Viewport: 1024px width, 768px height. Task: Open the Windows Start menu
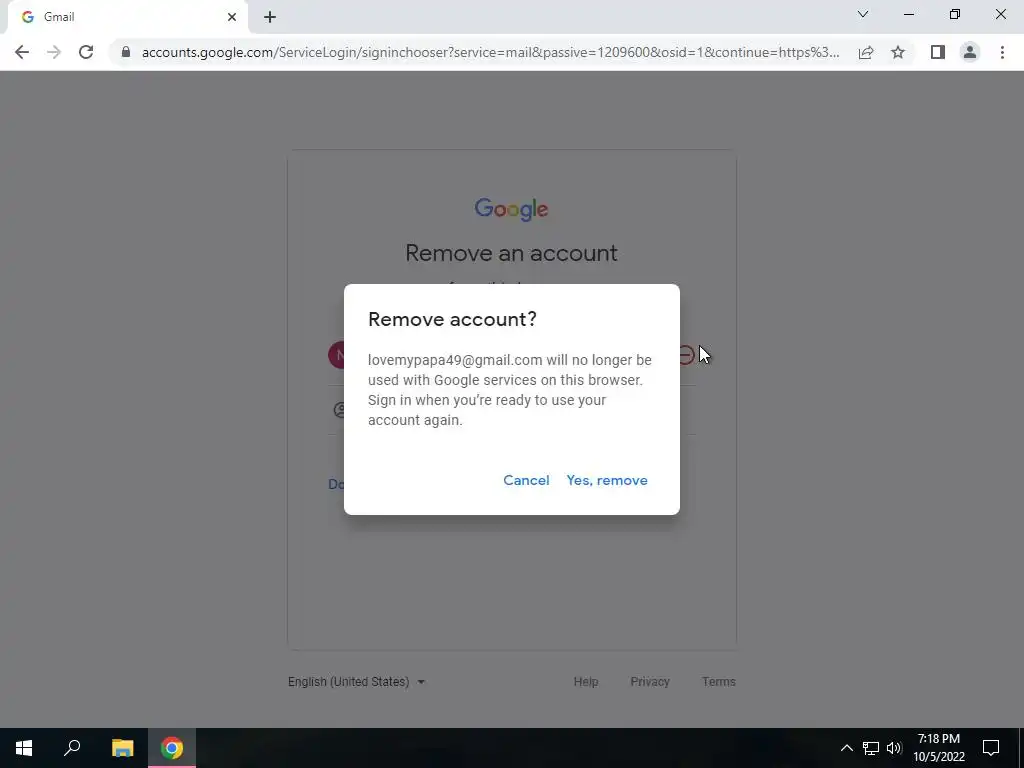point(24,748)
